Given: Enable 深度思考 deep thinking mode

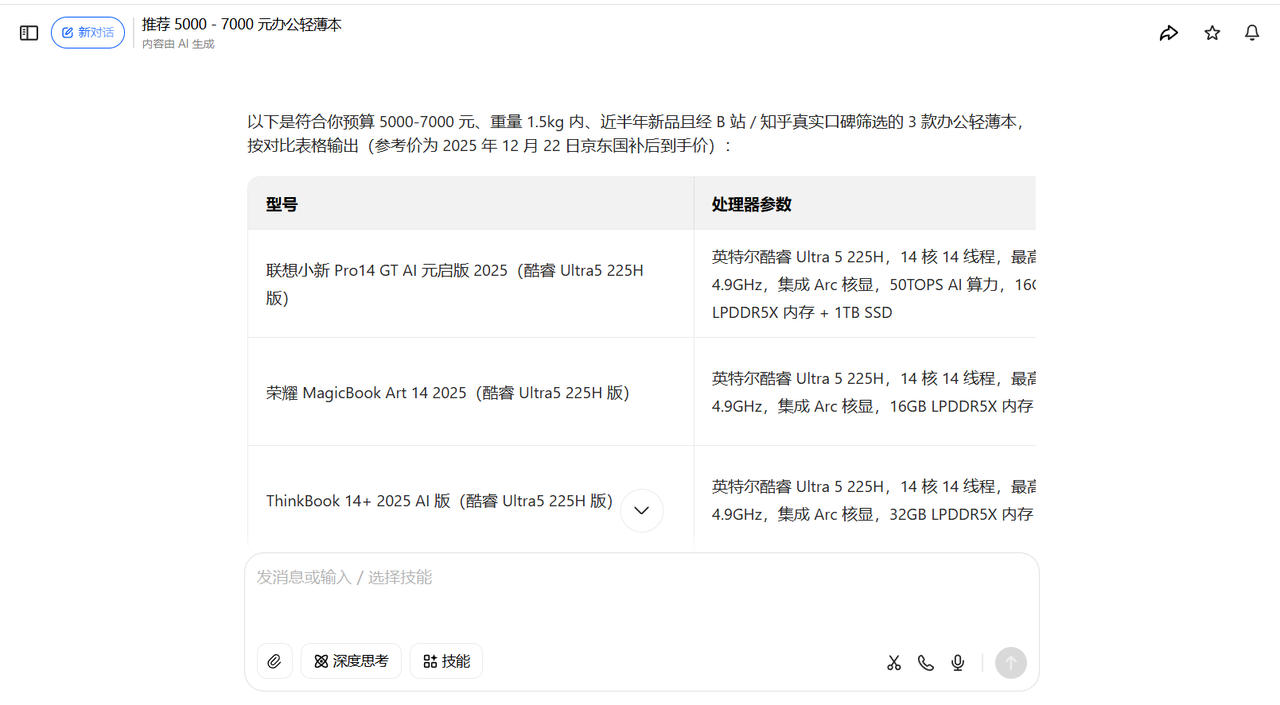Looking at the screenshot, I should click(x=351, y=661).
